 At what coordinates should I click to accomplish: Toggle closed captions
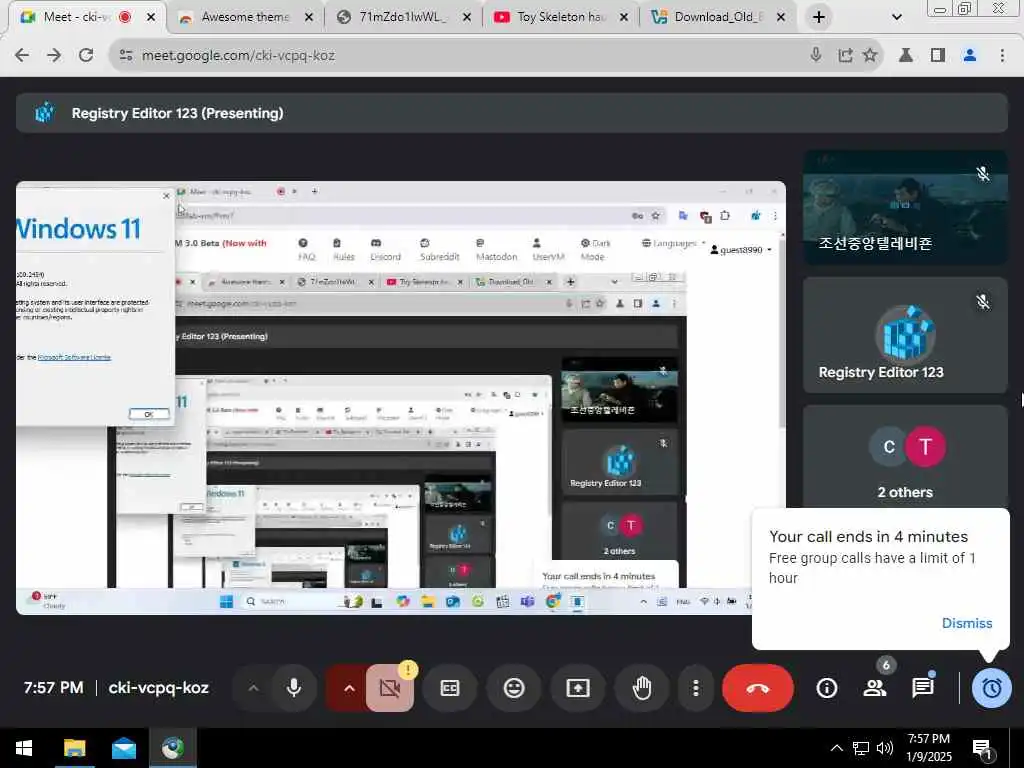450,688
